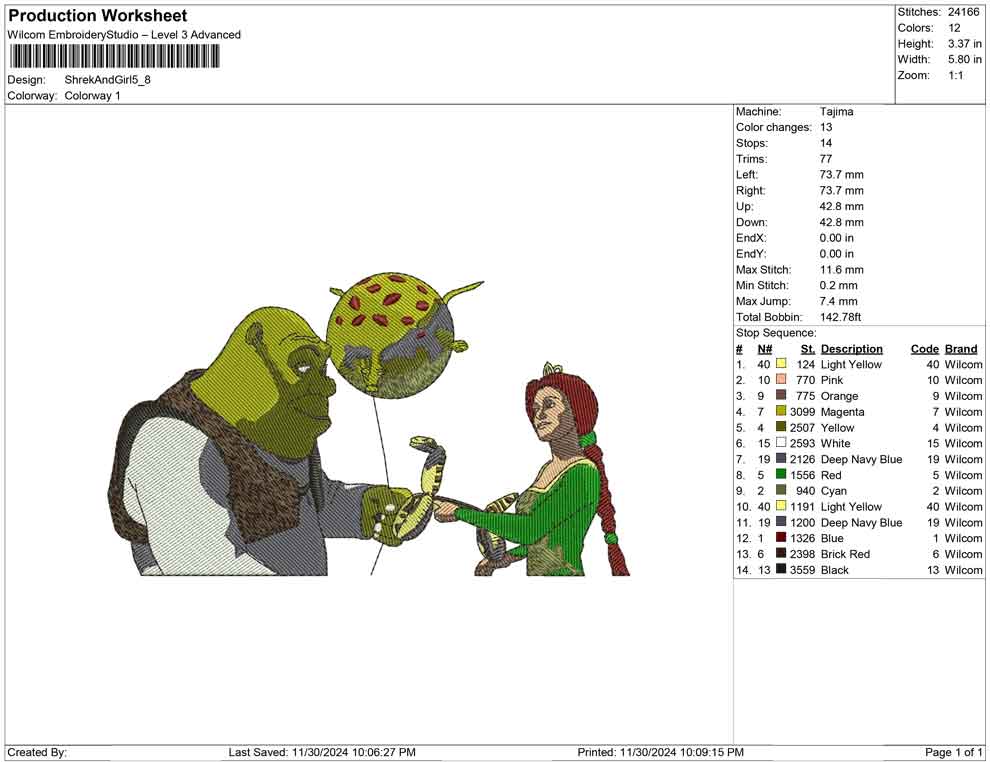Click the Width value '5.80 in'

[x=964, y=59]
